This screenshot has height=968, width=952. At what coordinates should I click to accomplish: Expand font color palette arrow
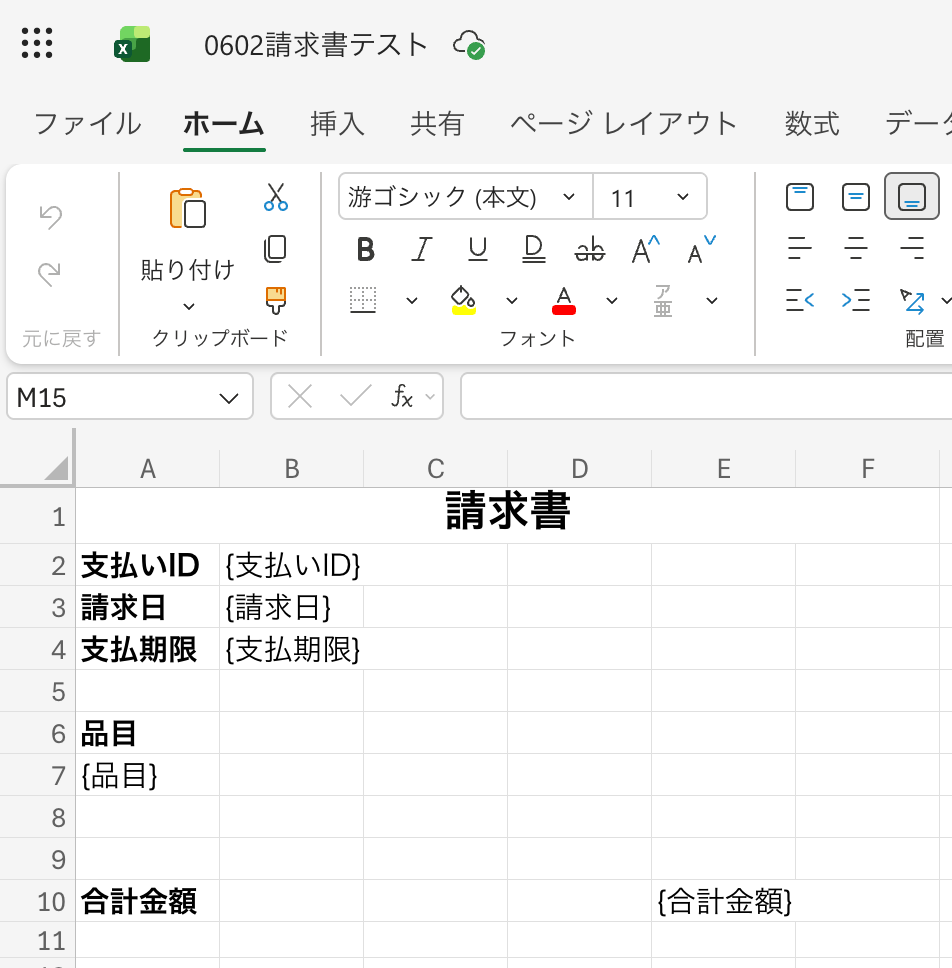(612, 301)
